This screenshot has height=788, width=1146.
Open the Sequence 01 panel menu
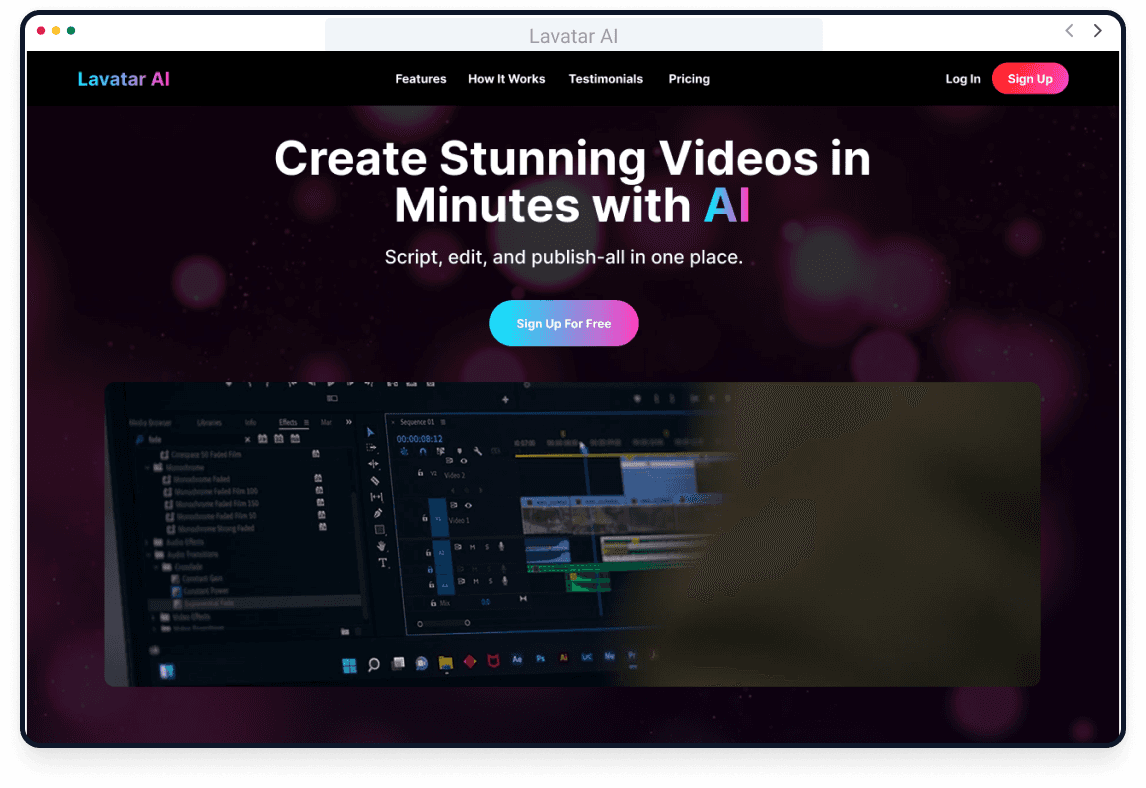coord(443,422)
